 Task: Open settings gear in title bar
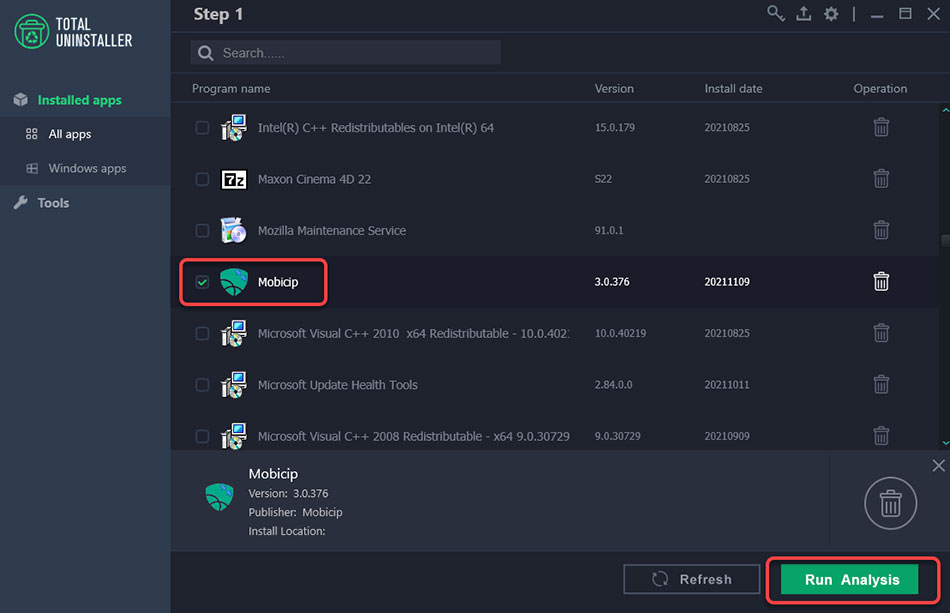point(831,13)
